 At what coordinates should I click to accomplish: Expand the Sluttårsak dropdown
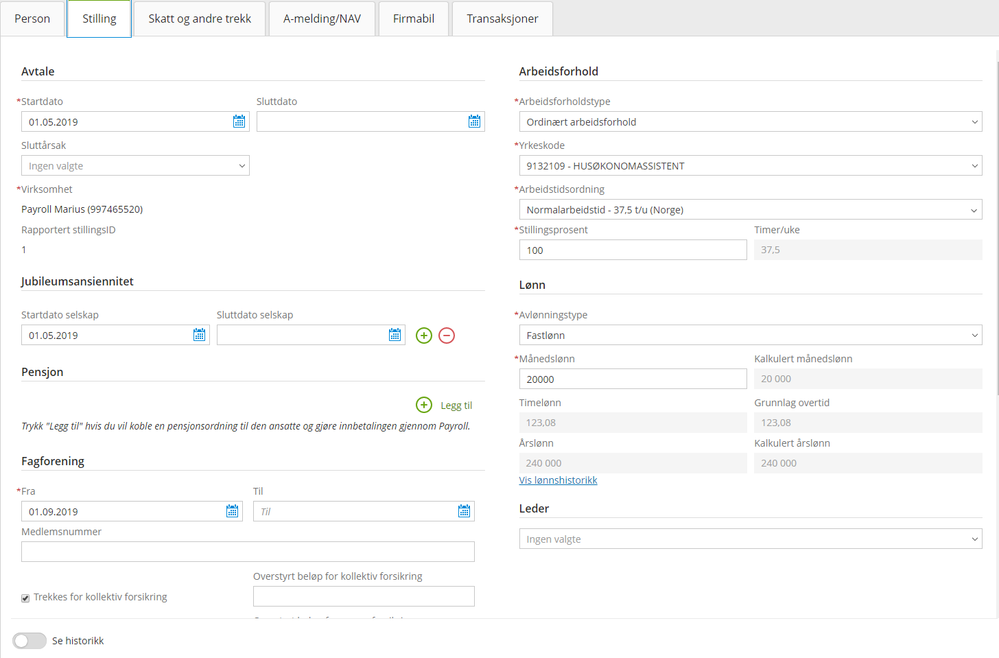135,166
